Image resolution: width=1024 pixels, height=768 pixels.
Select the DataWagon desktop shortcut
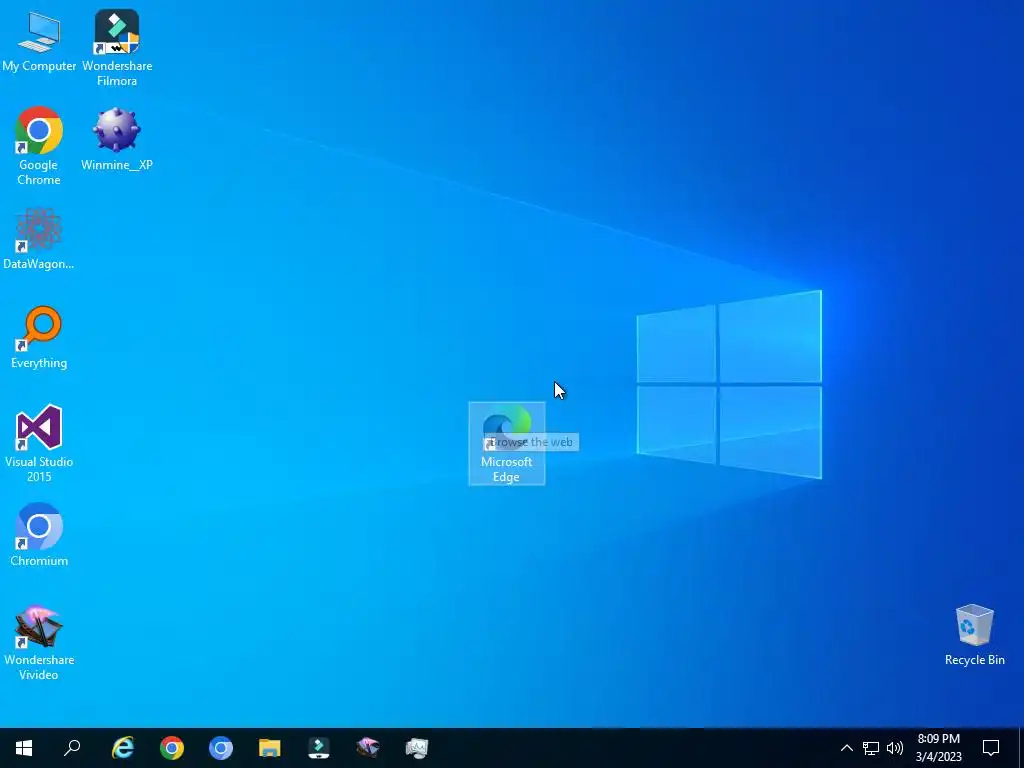coord(39,238)
